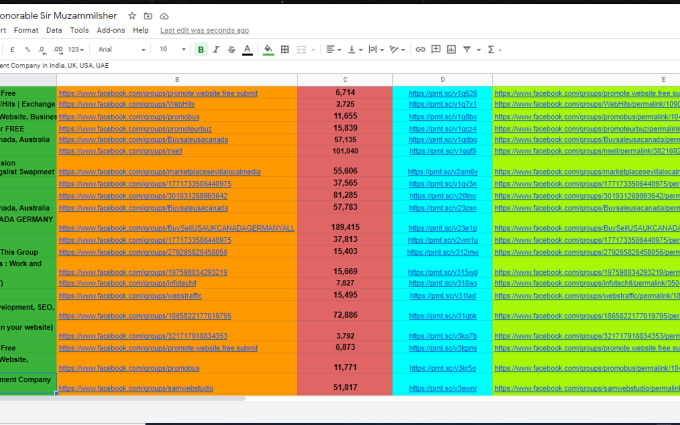Screen dimensions: 680x425
Task: Toggle strikethrough formatting
Action: (x=231, y=49)
